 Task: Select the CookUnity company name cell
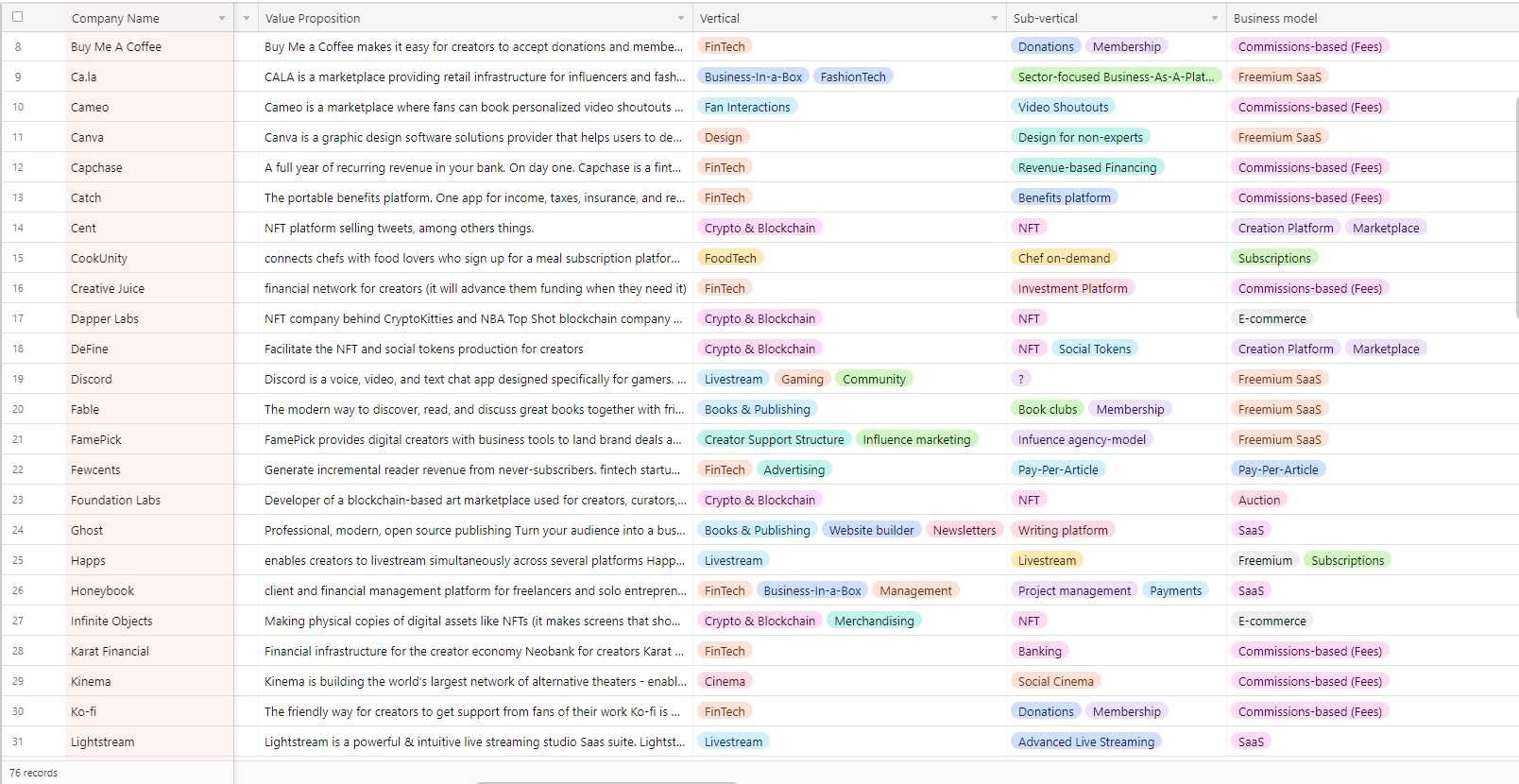pyautogui.click(x=149, y=258)
